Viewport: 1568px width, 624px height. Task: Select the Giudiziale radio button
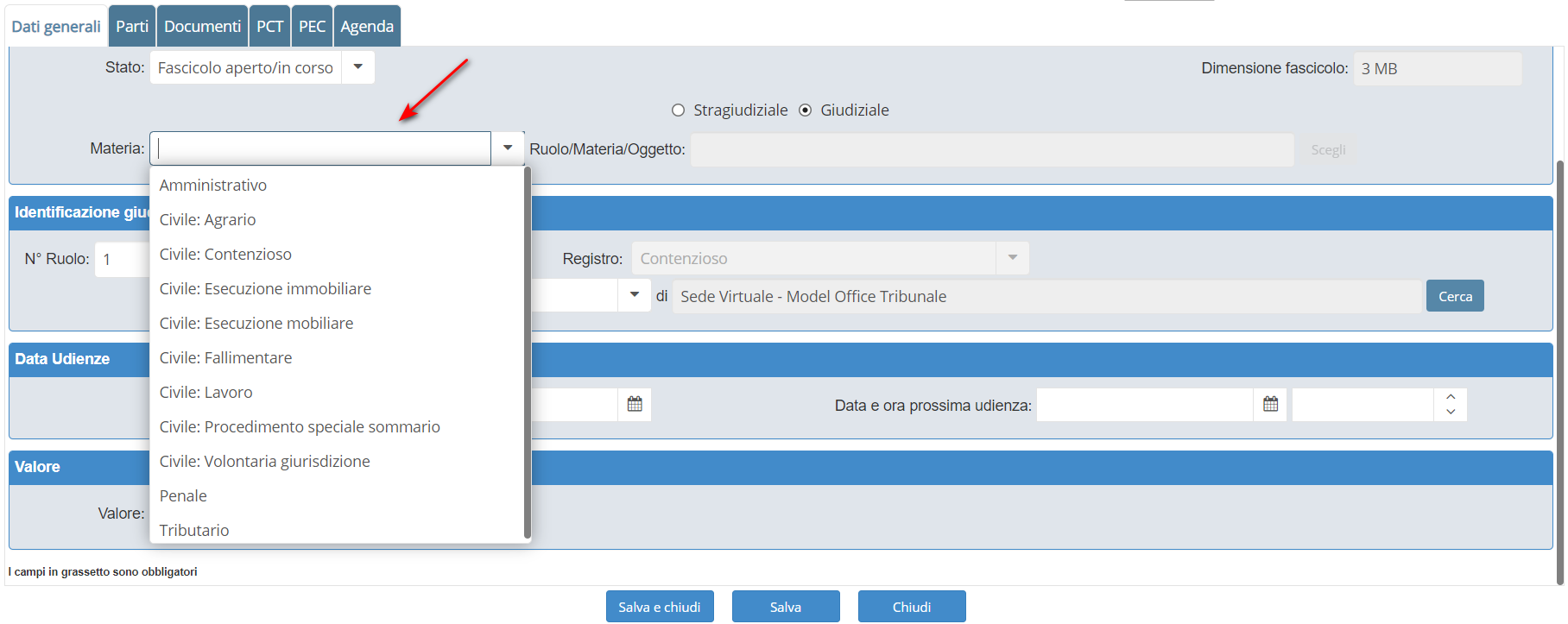pyautogui.click(x=806, y=110)
